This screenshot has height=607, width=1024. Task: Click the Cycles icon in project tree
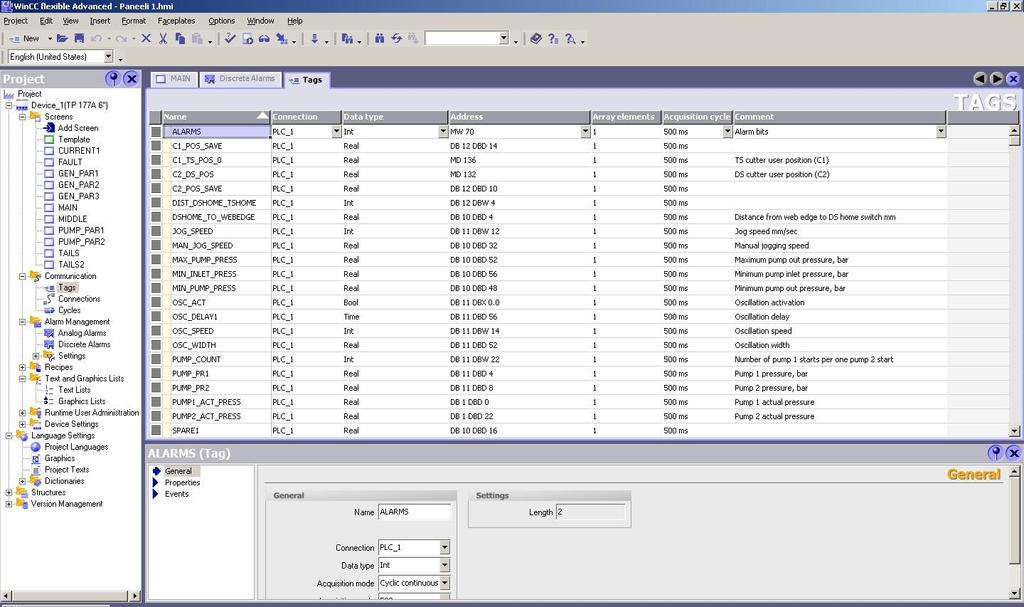click(49, 310)
